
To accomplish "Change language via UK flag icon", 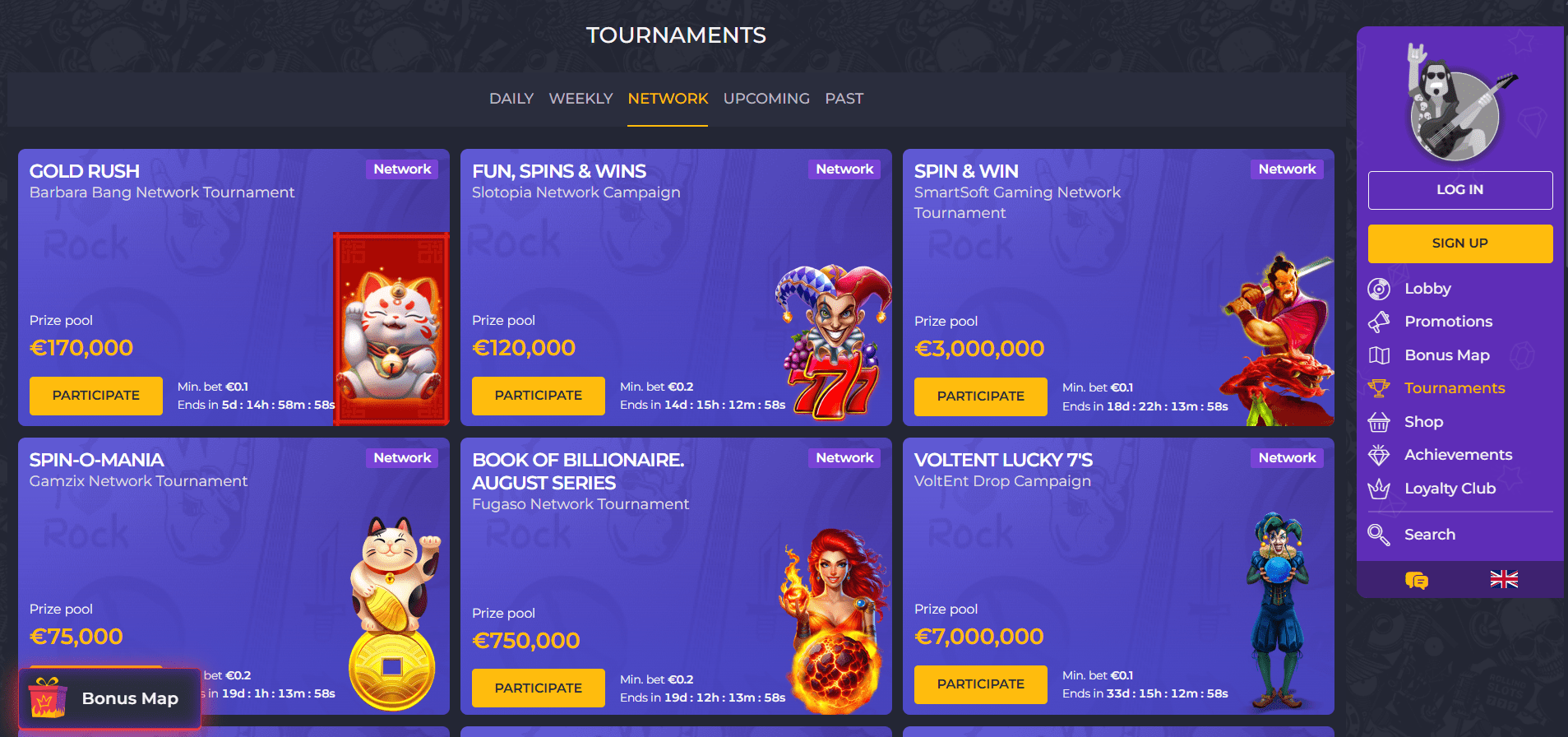I will click(x=1504, y=579).
